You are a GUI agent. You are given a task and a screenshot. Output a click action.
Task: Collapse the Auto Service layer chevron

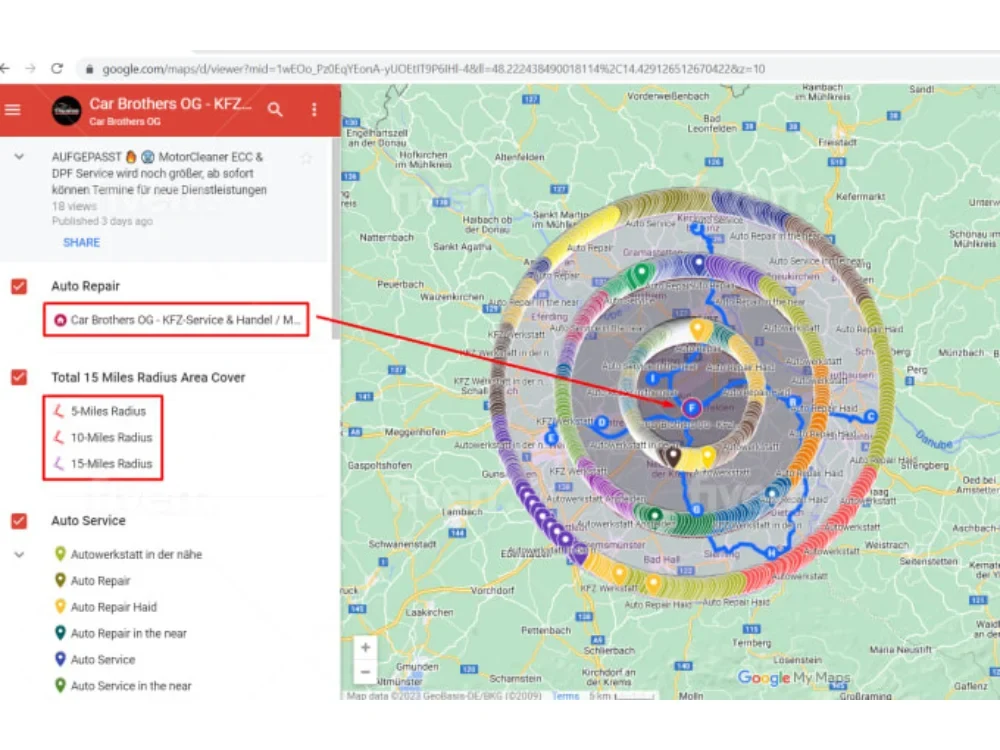click(x=19, y=555)
